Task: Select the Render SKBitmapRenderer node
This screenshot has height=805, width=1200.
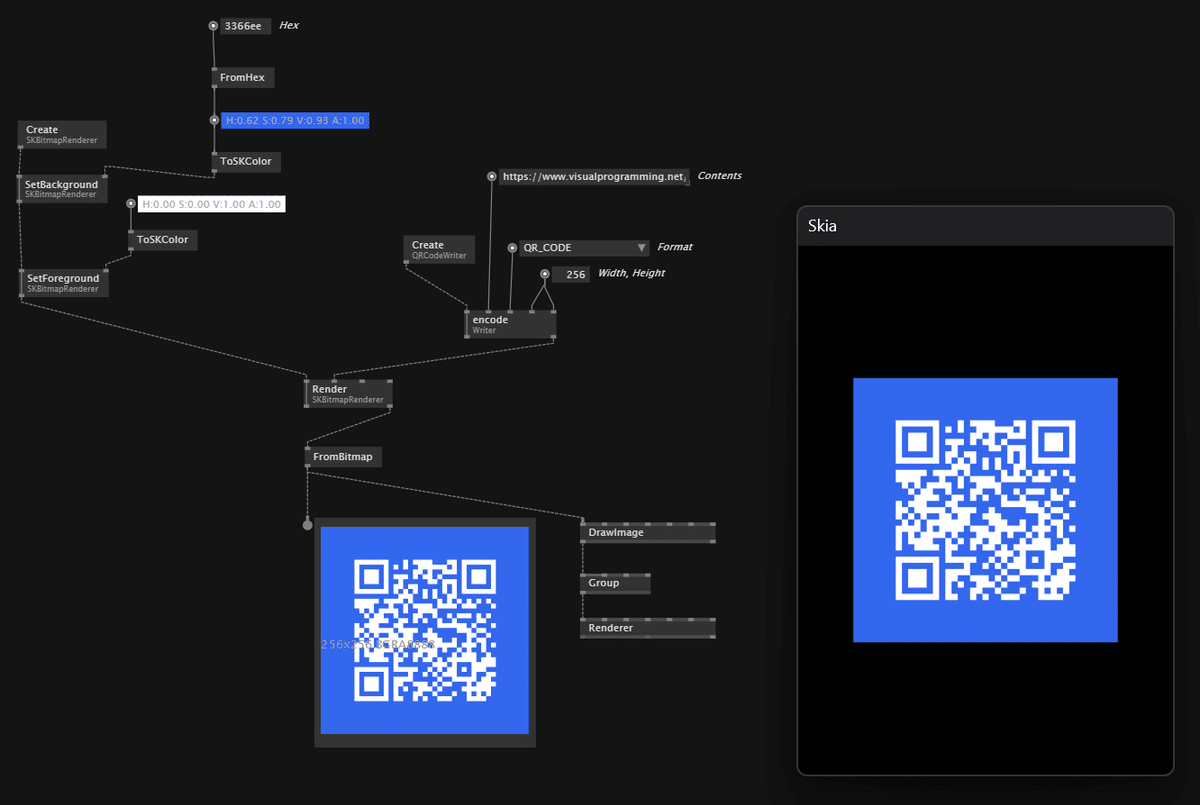Action: pos(349,393)
